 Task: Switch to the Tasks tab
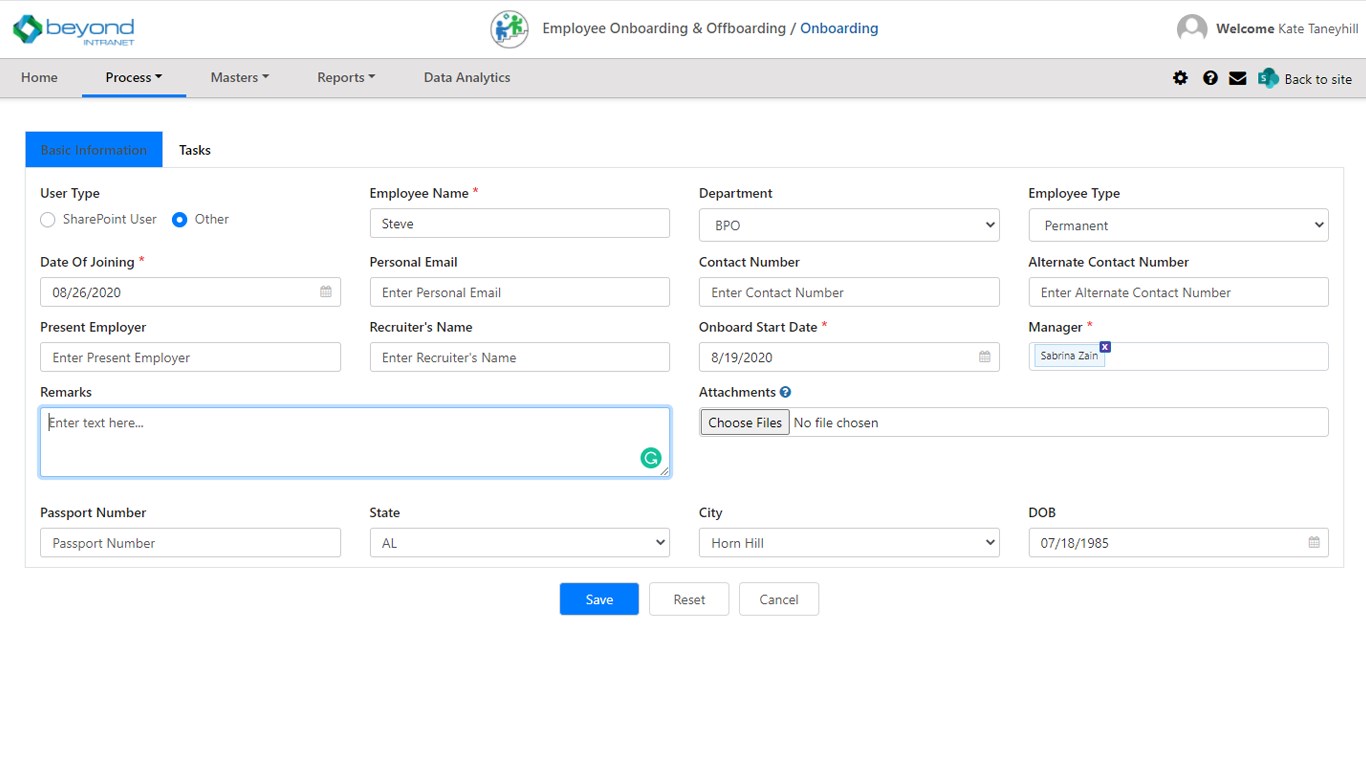pyautogui.click(x=195, y=150)
